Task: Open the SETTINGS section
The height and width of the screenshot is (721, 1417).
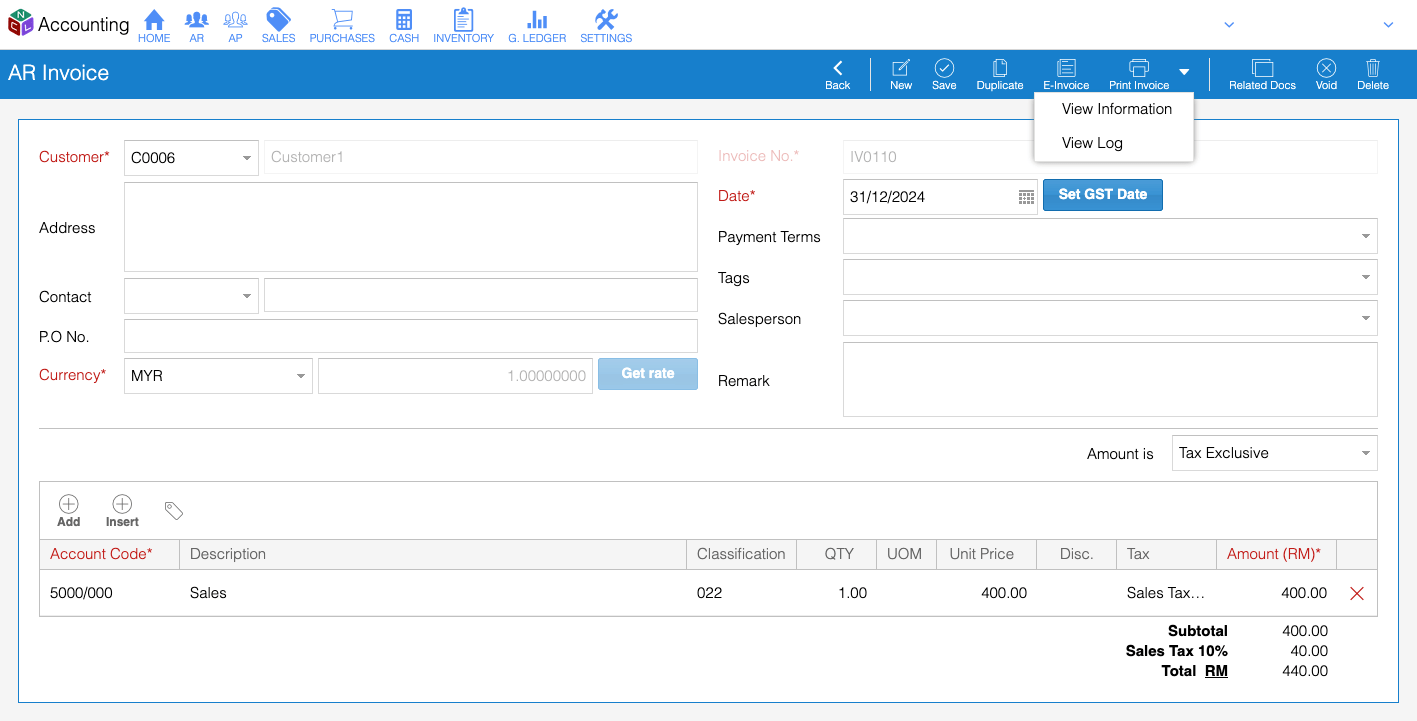Action: (x=605, y=24)
